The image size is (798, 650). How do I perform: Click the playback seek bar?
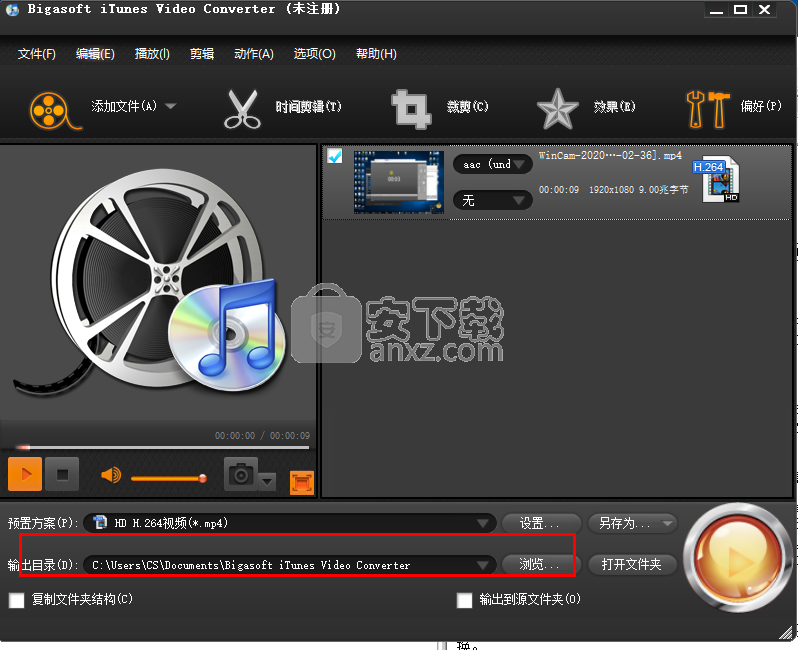coord(162,447)
